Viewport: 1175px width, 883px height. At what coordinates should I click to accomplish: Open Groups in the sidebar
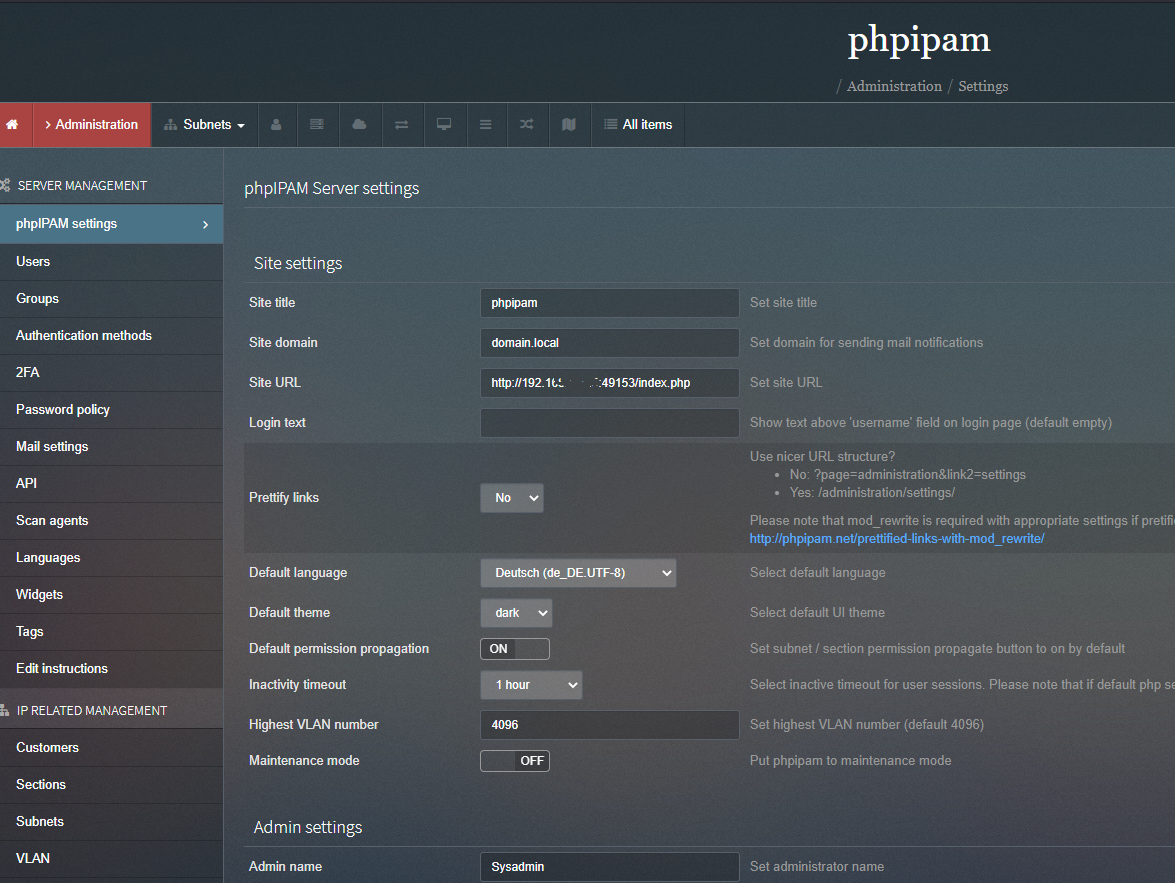(x=112, y=298)
